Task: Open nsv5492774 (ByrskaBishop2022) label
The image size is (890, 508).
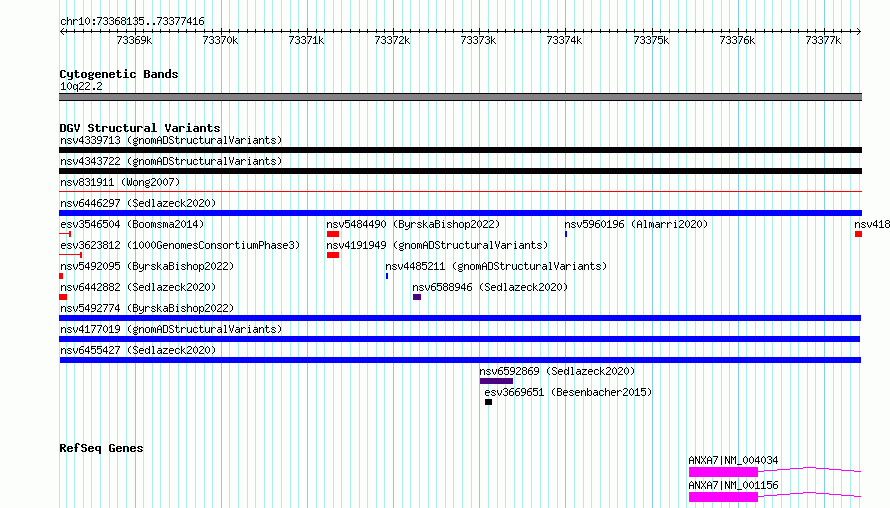Action: tap(147, 308)
